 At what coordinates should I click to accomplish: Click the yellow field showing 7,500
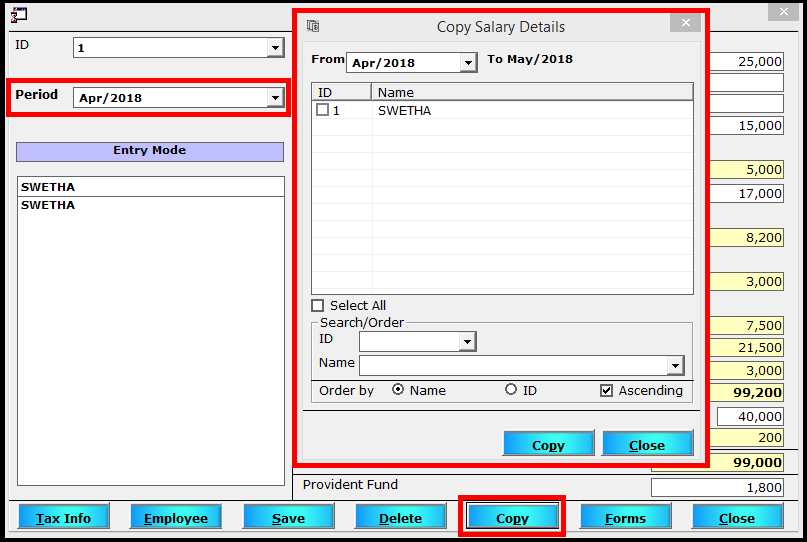click(747, 325)
